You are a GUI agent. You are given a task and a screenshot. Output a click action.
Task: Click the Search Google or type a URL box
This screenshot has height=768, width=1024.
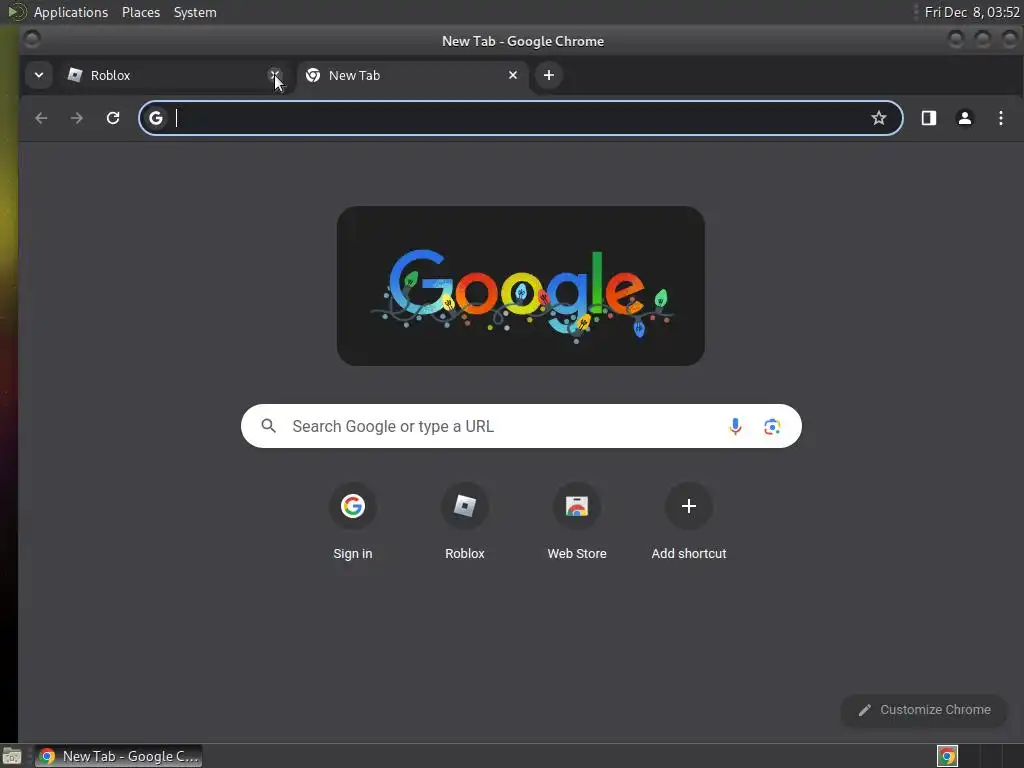pyautogui.click(x=520, y=426)
